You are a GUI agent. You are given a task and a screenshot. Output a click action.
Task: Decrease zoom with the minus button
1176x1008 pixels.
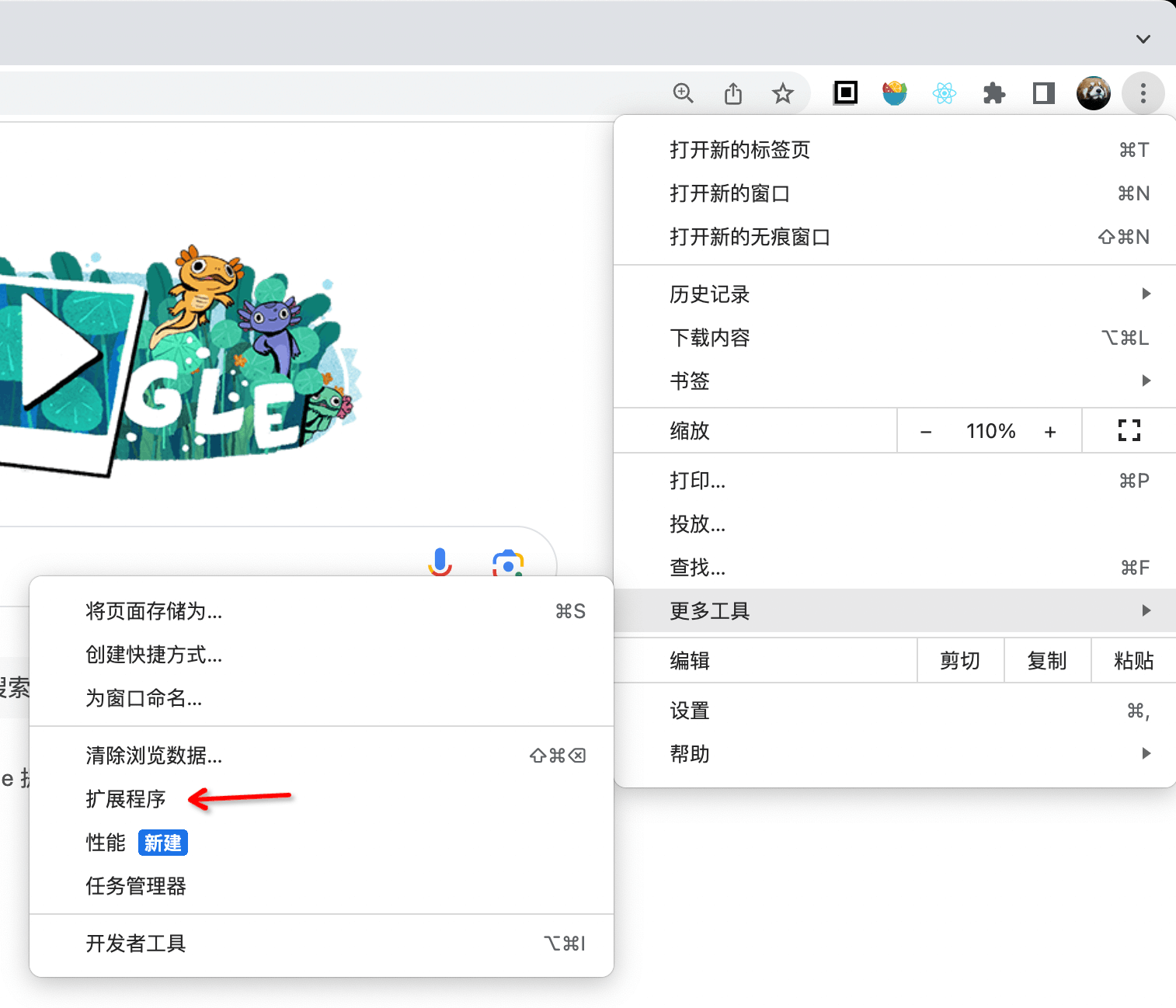click(925, 432)
